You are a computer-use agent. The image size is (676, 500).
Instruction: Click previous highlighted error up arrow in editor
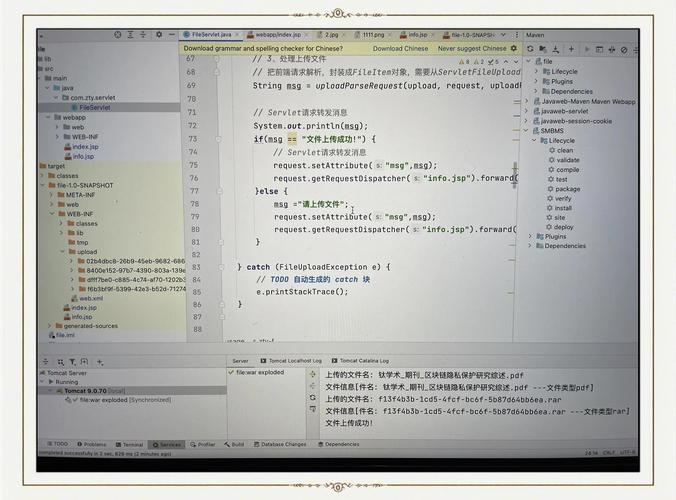[506, 62]
